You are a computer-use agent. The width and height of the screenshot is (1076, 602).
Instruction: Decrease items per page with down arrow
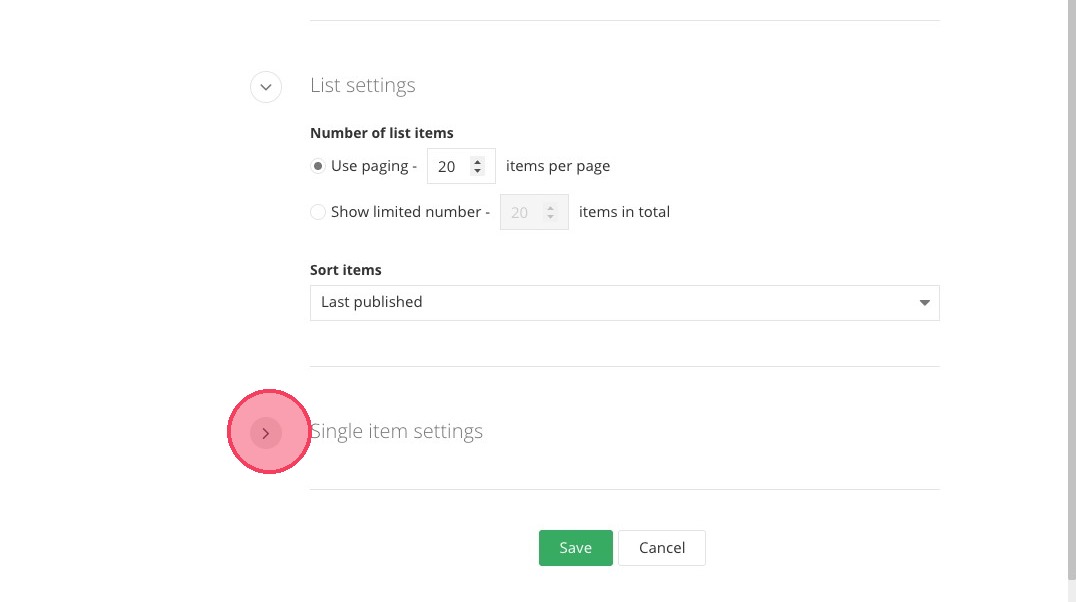478,172
